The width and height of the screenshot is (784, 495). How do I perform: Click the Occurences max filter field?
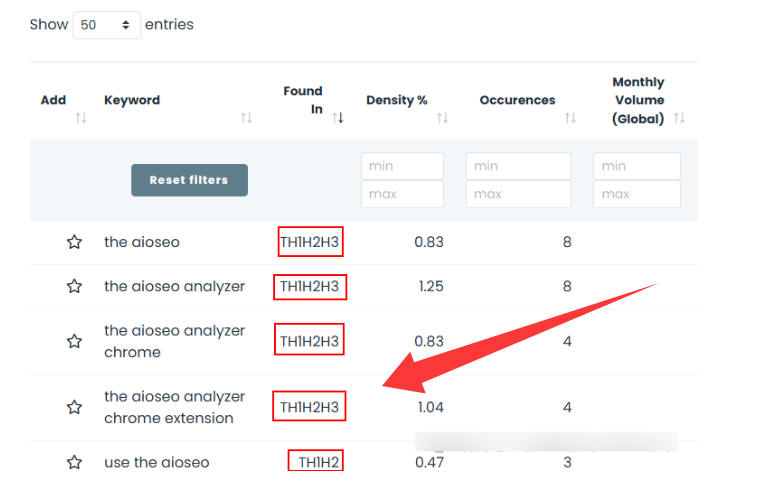(518, 194)
